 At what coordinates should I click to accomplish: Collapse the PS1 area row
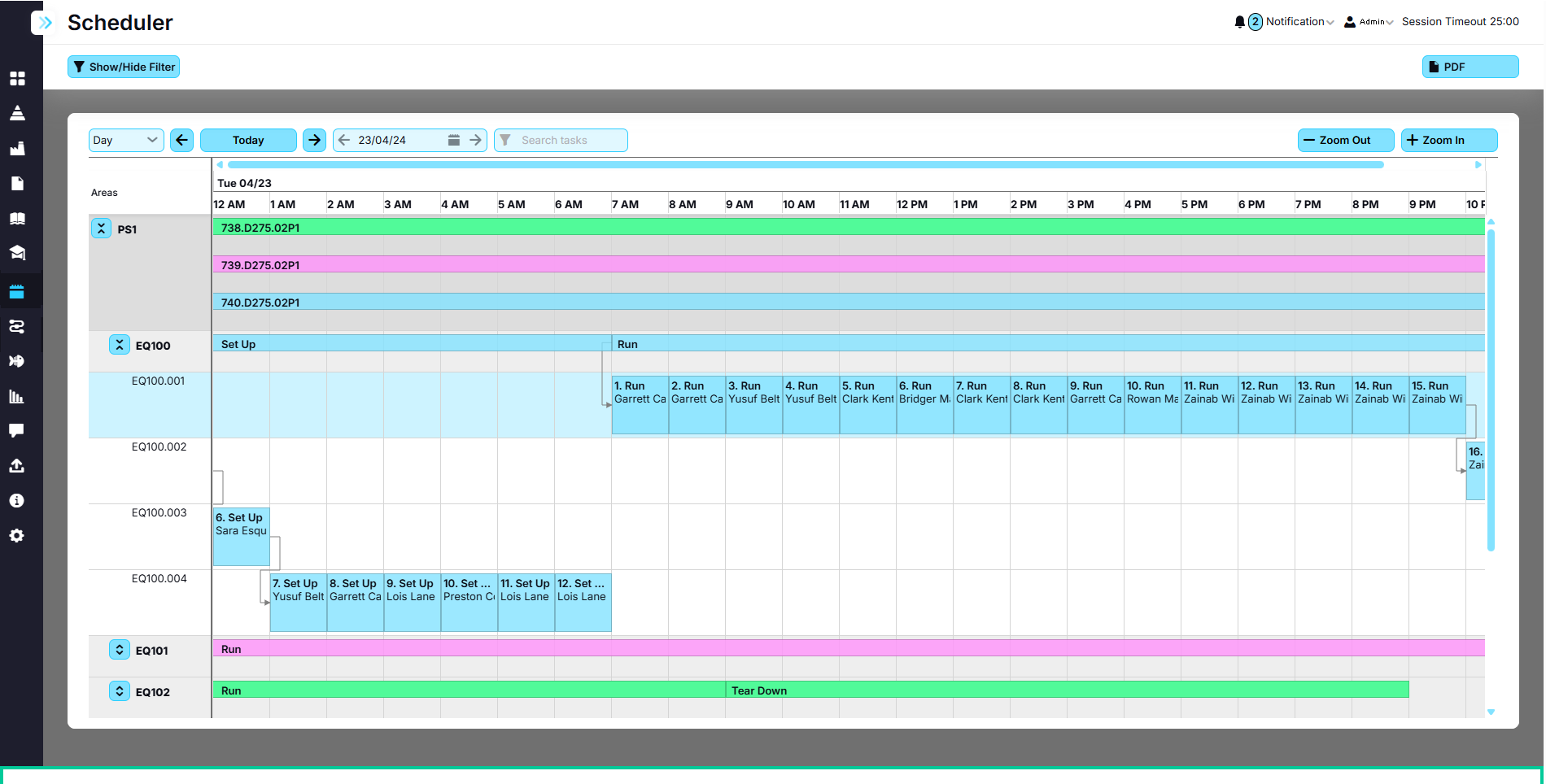101,229
